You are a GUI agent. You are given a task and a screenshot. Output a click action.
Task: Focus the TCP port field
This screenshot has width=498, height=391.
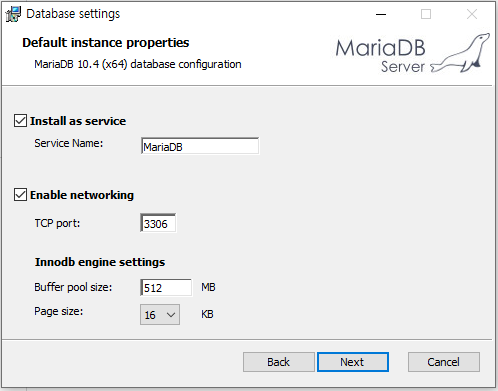(158, 223)
